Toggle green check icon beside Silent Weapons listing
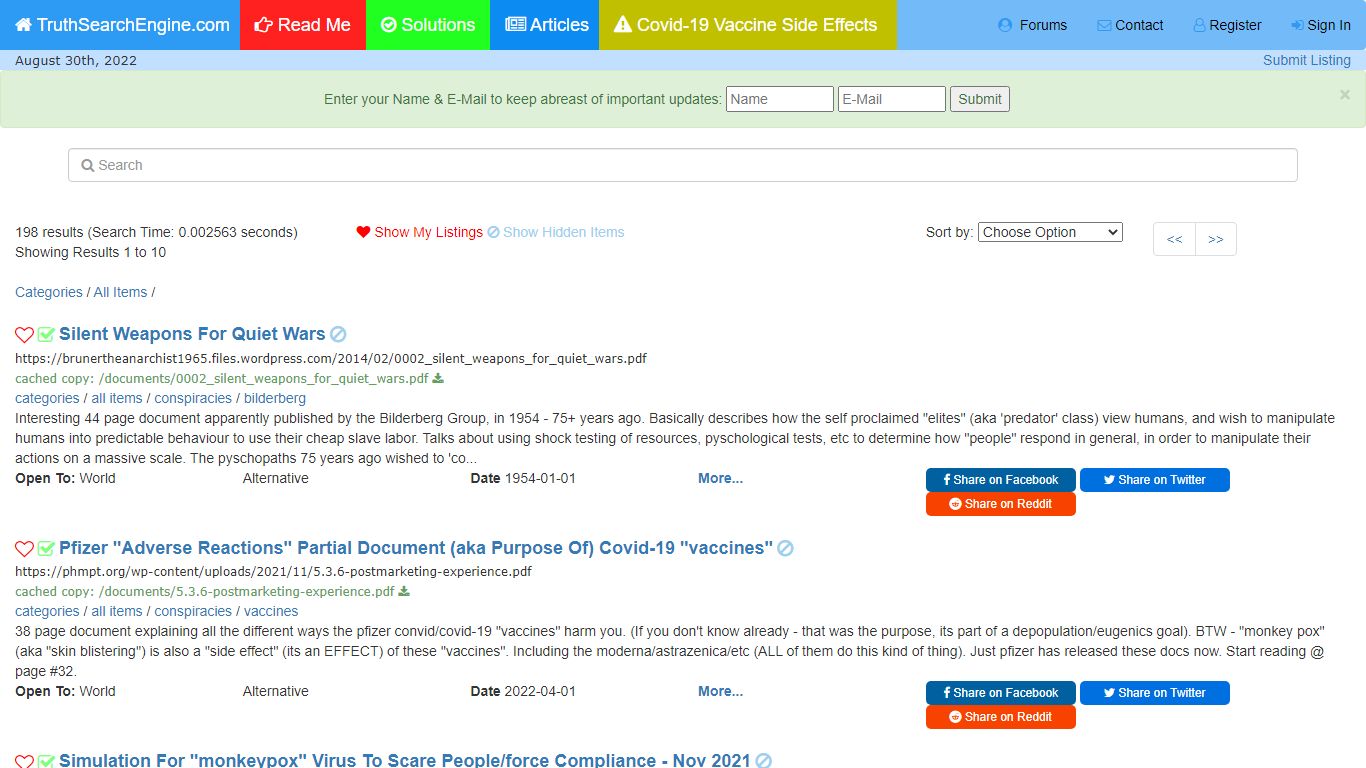This screenshot has height=768, width=1366. (46, 335)
